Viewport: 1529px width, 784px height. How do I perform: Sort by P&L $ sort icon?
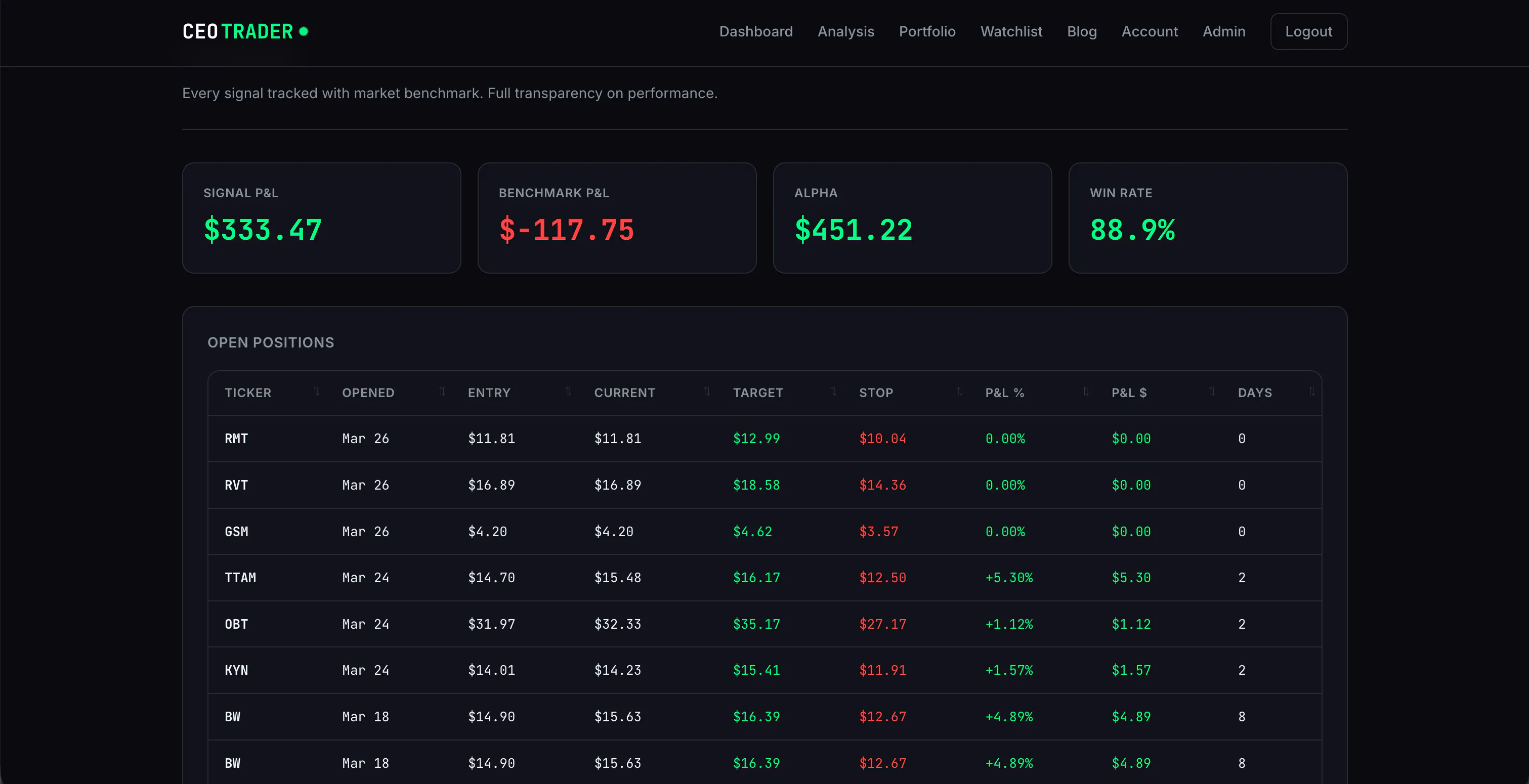1212,391
